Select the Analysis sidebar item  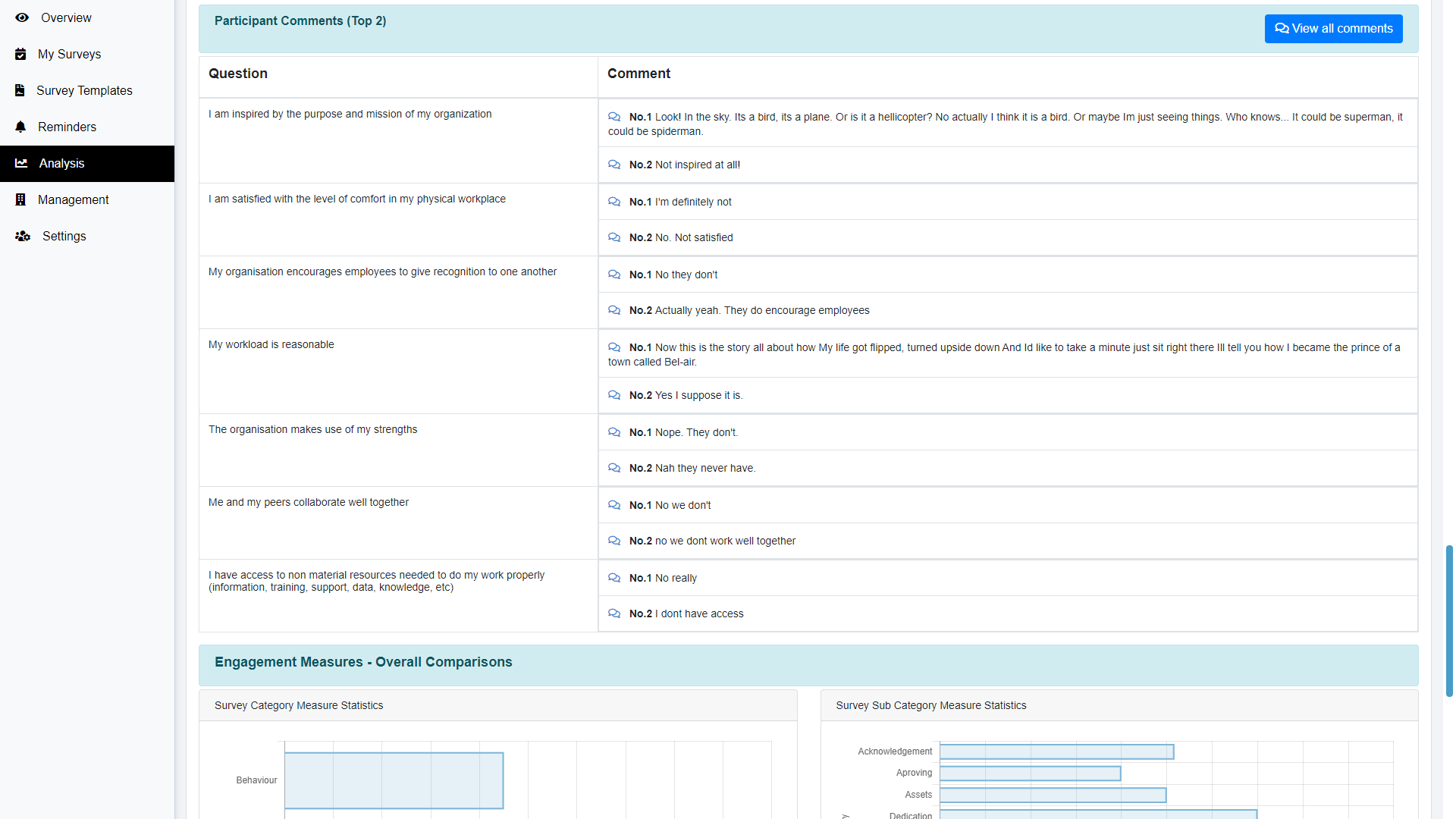point(87,163)
